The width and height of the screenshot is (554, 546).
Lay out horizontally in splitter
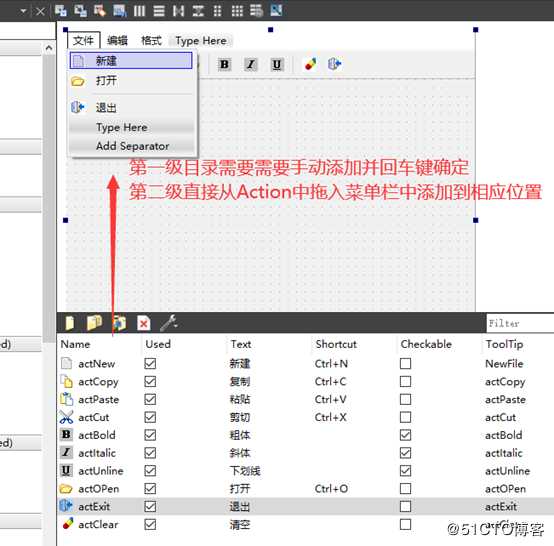coord(178,11)
